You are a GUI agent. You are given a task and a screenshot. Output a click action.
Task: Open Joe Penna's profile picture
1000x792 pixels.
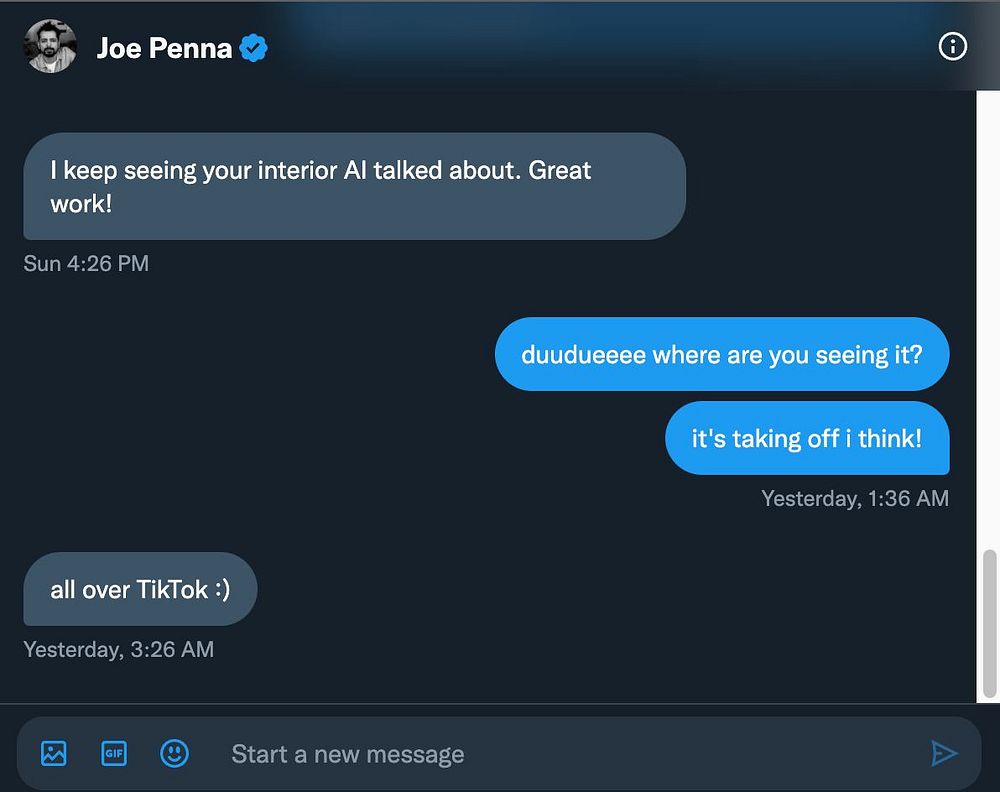(50, 47)
